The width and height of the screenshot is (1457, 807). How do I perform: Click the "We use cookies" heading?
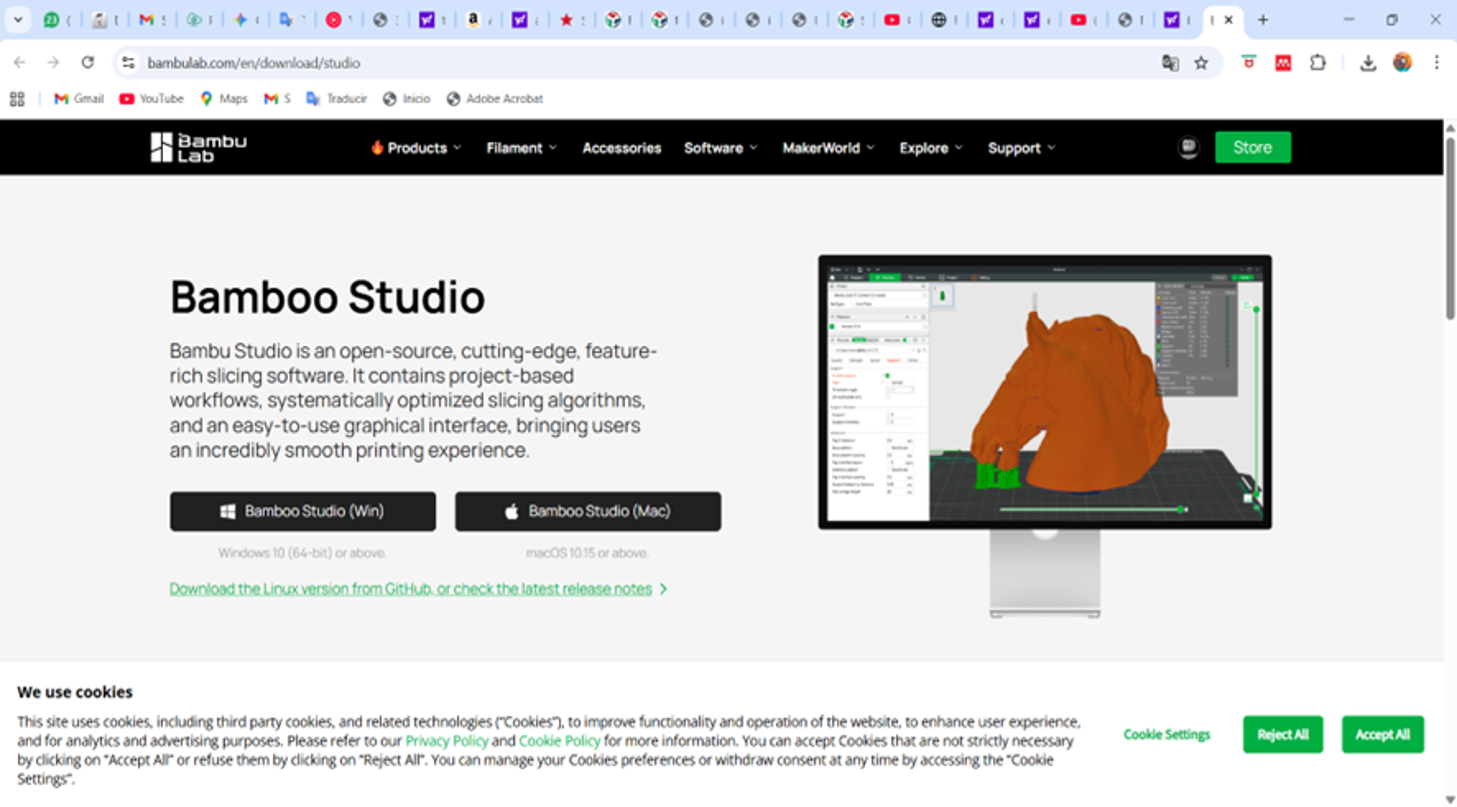coord(75,692)
